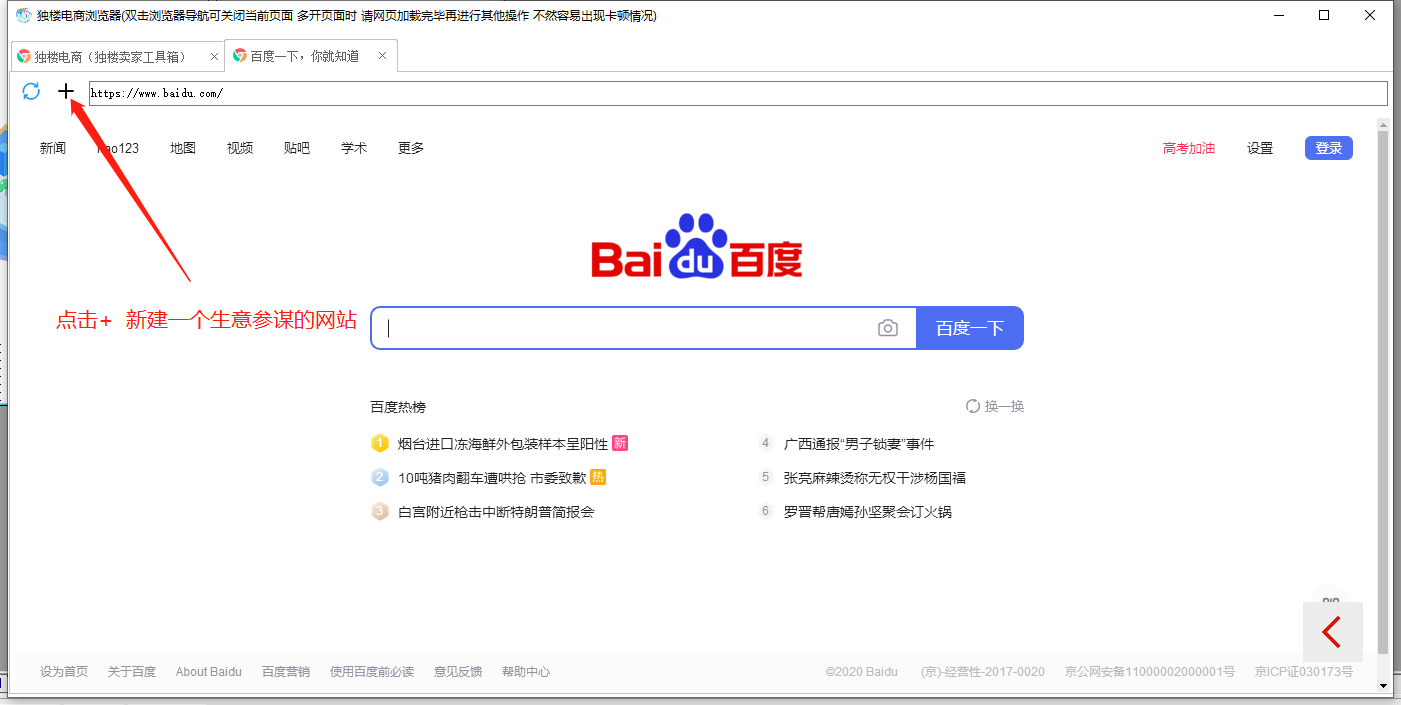Open the 新闻 news link

pyautogui.click(x=53, y=148)
